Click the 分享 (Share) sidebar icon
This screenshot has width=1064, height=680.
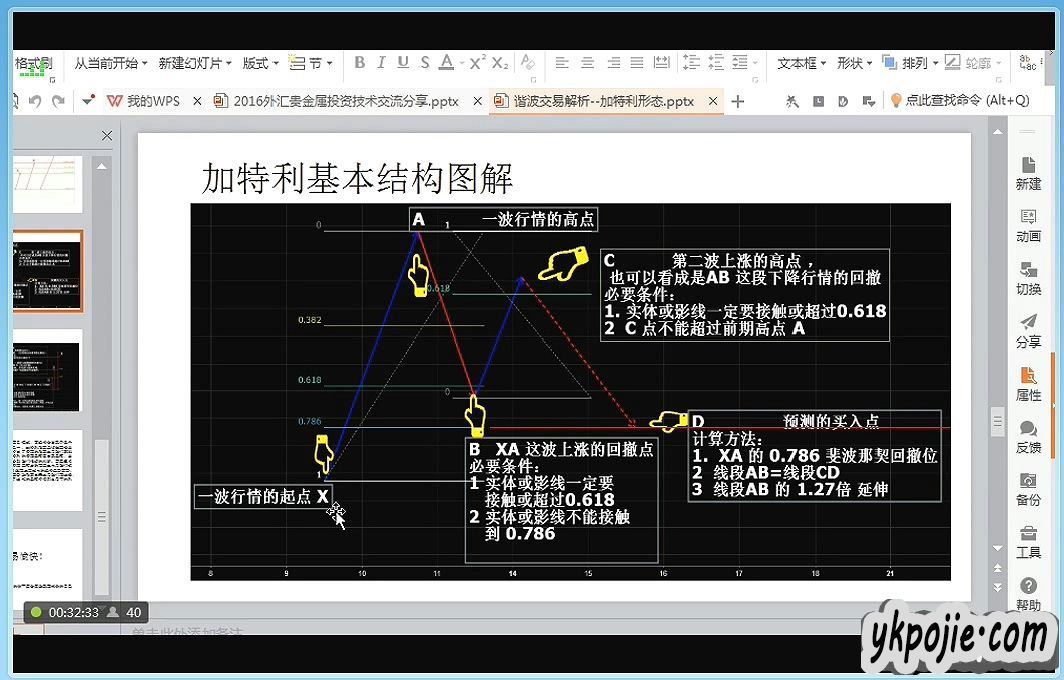1028,329
